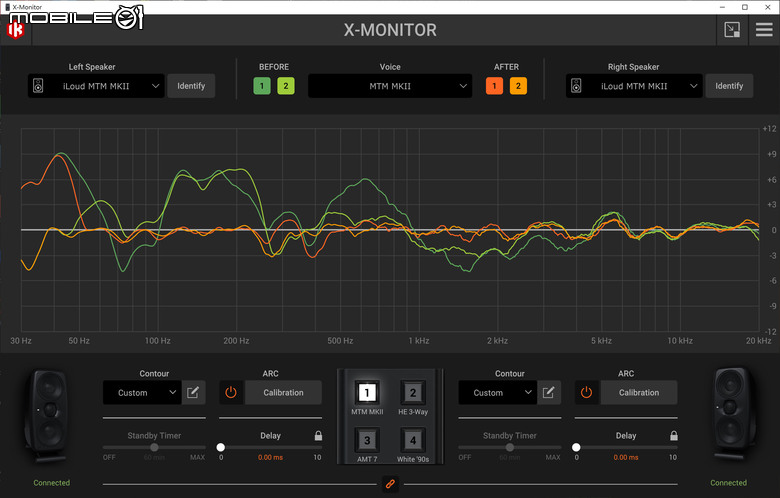Toggle BEFORE curve 1 green button
Viewport: 780px width, 498px height.
coord(262,86)
